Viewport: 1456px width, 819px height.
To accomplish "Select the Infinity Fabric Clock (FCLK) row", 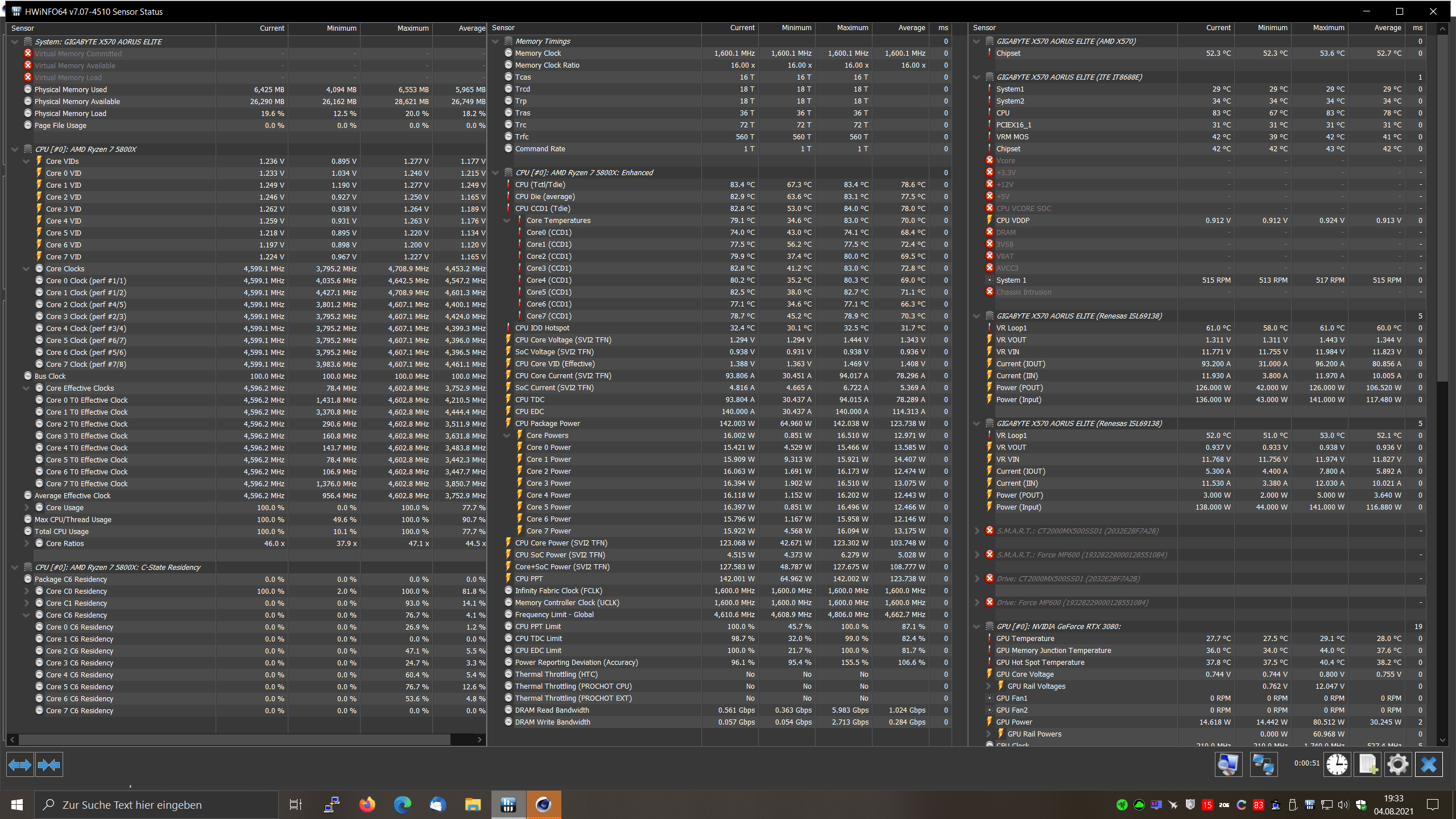I will click(719, 590).
